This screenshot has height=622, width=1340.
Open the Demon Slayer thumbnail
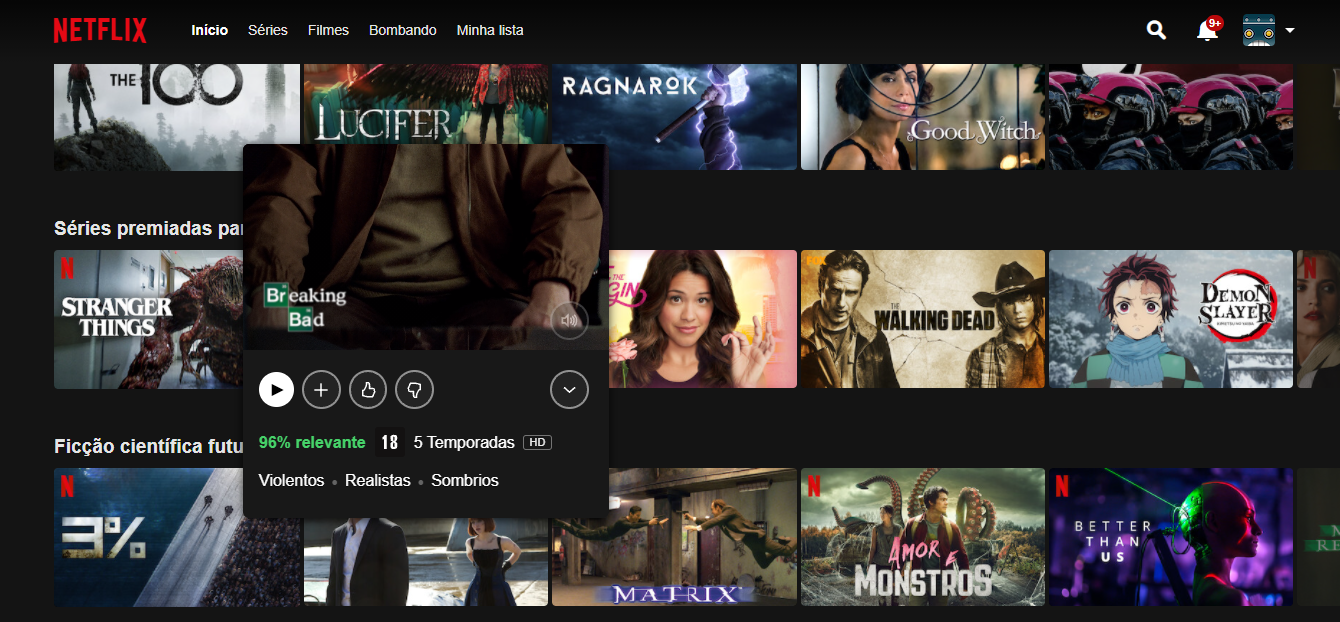pyautogui.click(x=1171, y=319)
